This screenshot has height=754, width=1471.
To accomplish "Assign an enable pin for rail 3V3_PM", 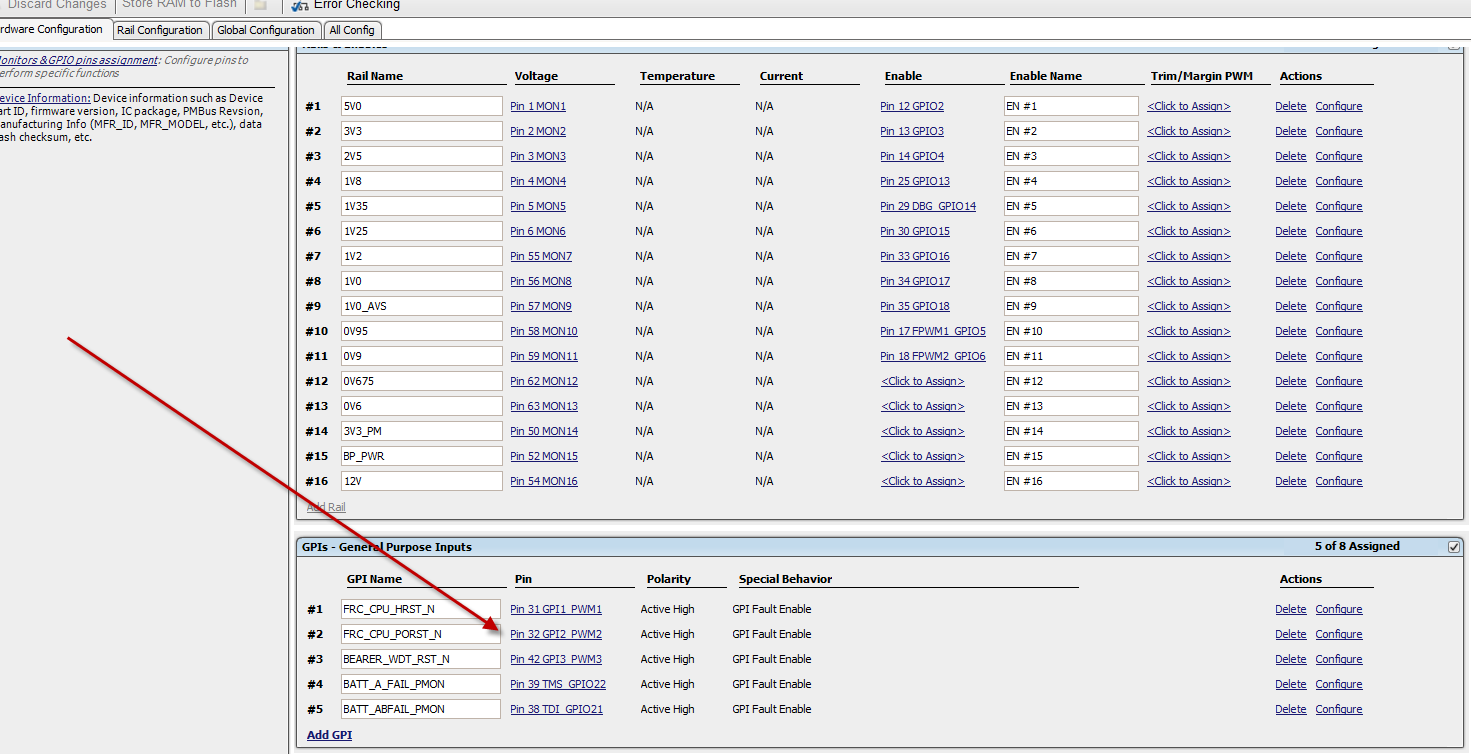I will [923, 431].
